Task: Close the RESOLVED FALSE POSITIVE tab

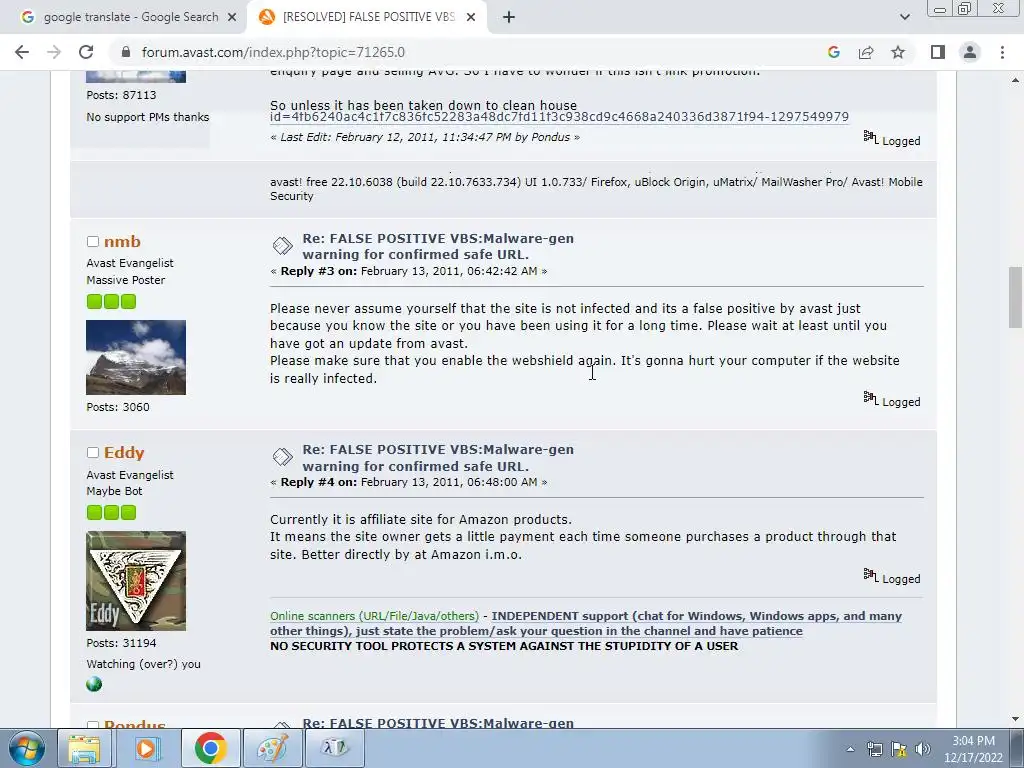Action: pos(471,18)
